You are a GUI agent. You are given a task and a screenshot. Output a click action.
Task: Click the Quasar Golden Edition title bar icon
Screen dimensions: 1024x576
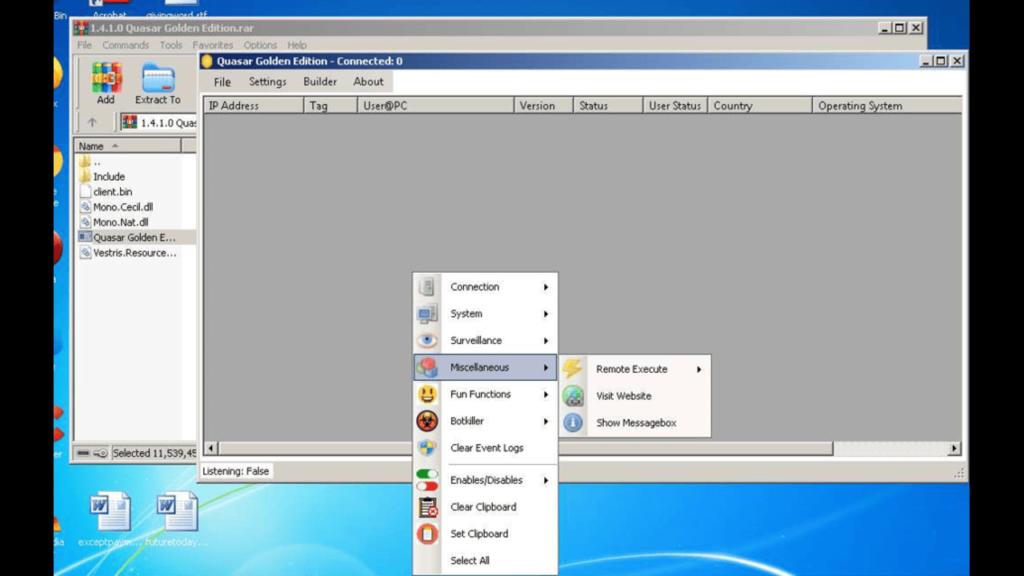(207, 61)
